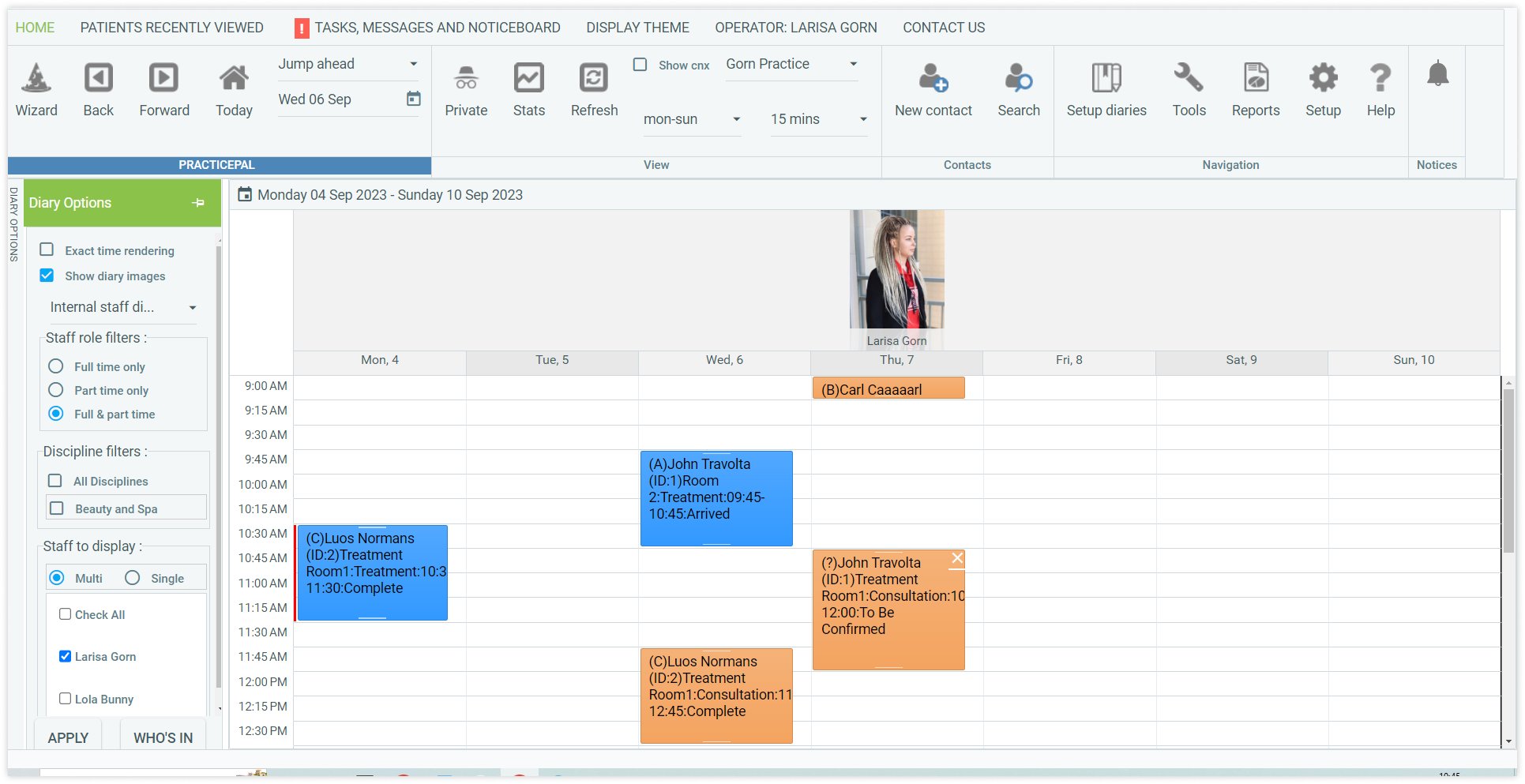Select Full time only filter
The width and height of the screenshot is (1525, 784).
(56, 366)
